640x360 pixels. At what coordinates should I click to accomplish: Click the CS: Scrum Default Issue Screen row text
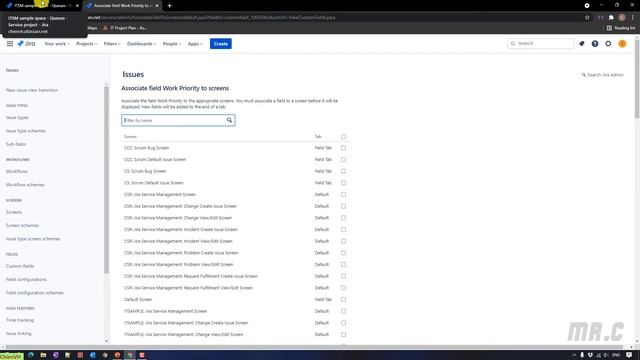153,183
